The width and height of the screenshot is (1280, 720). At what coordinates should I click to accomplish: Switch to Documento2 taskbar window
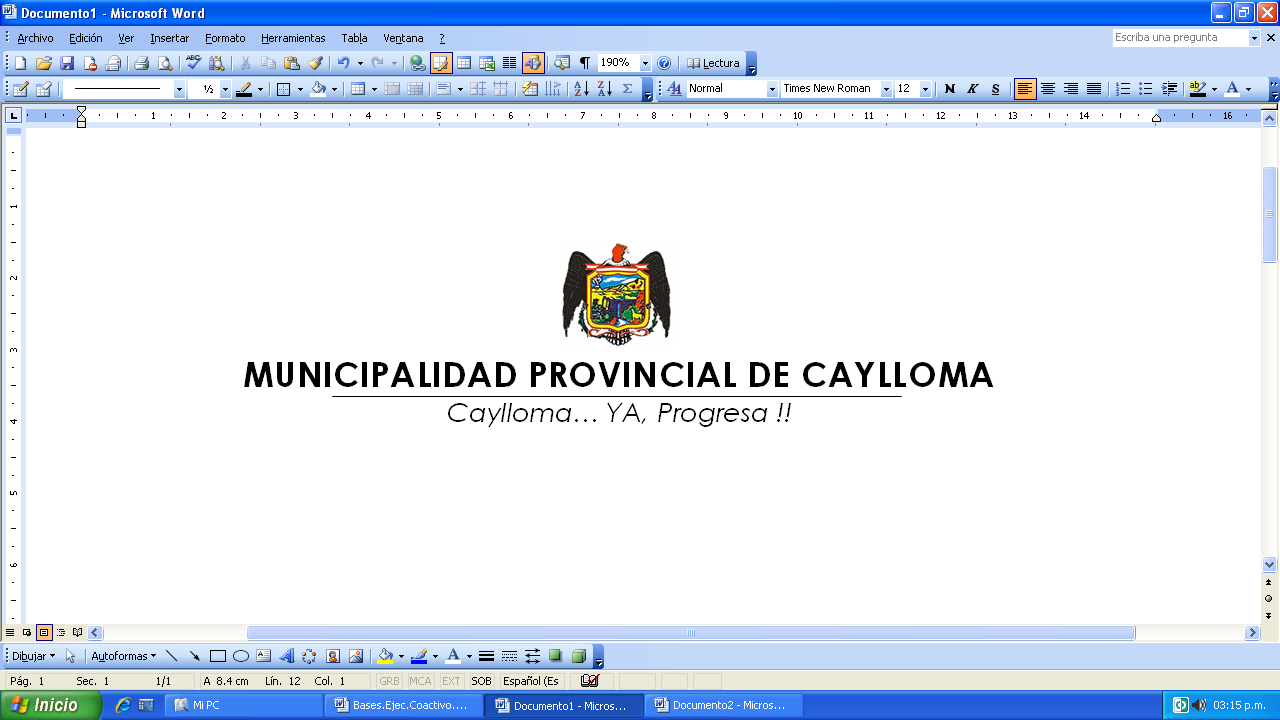[722, 705]
